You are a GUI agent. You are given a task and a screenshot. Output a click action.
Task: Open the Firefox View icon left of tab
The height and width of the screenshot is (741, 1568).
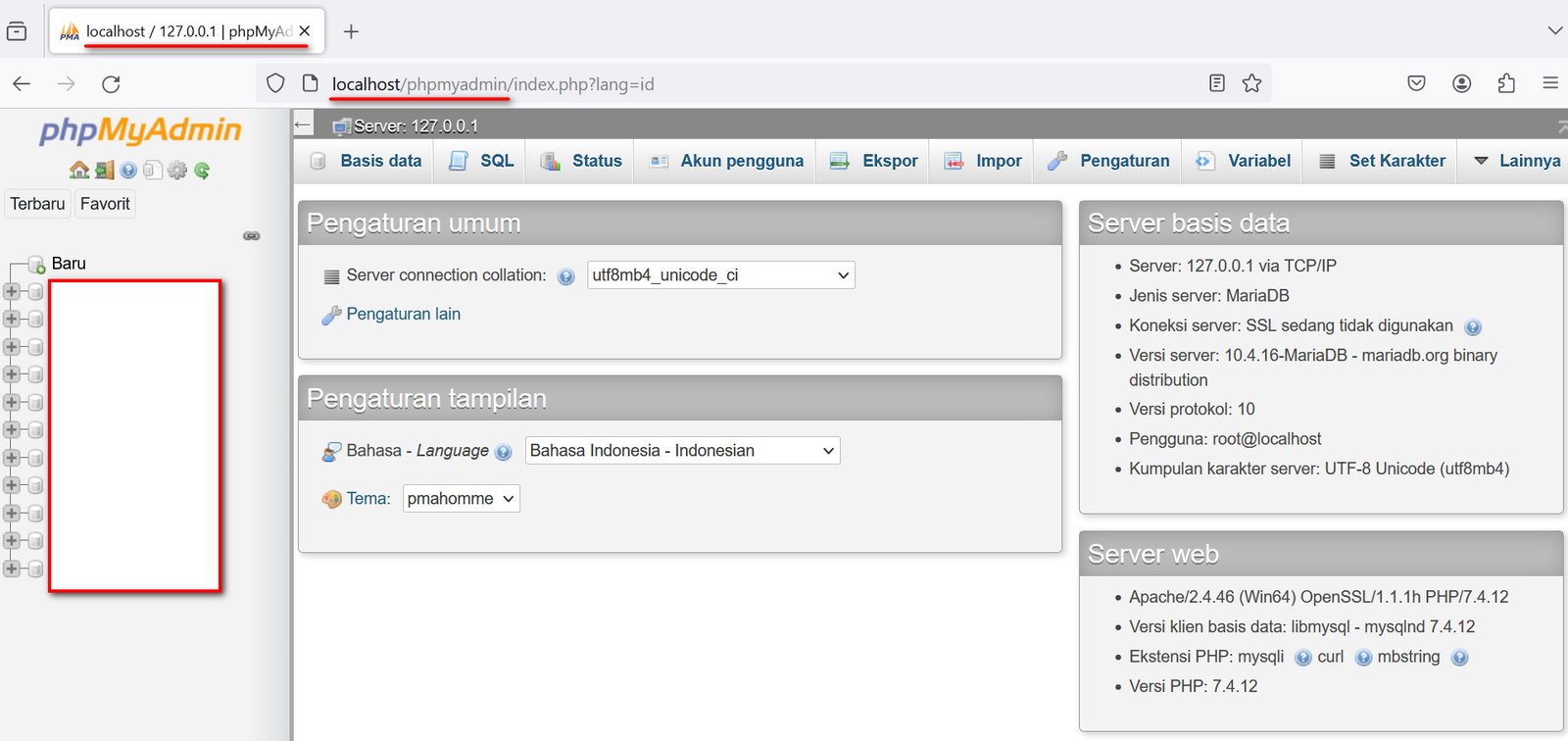click(17, 31)
